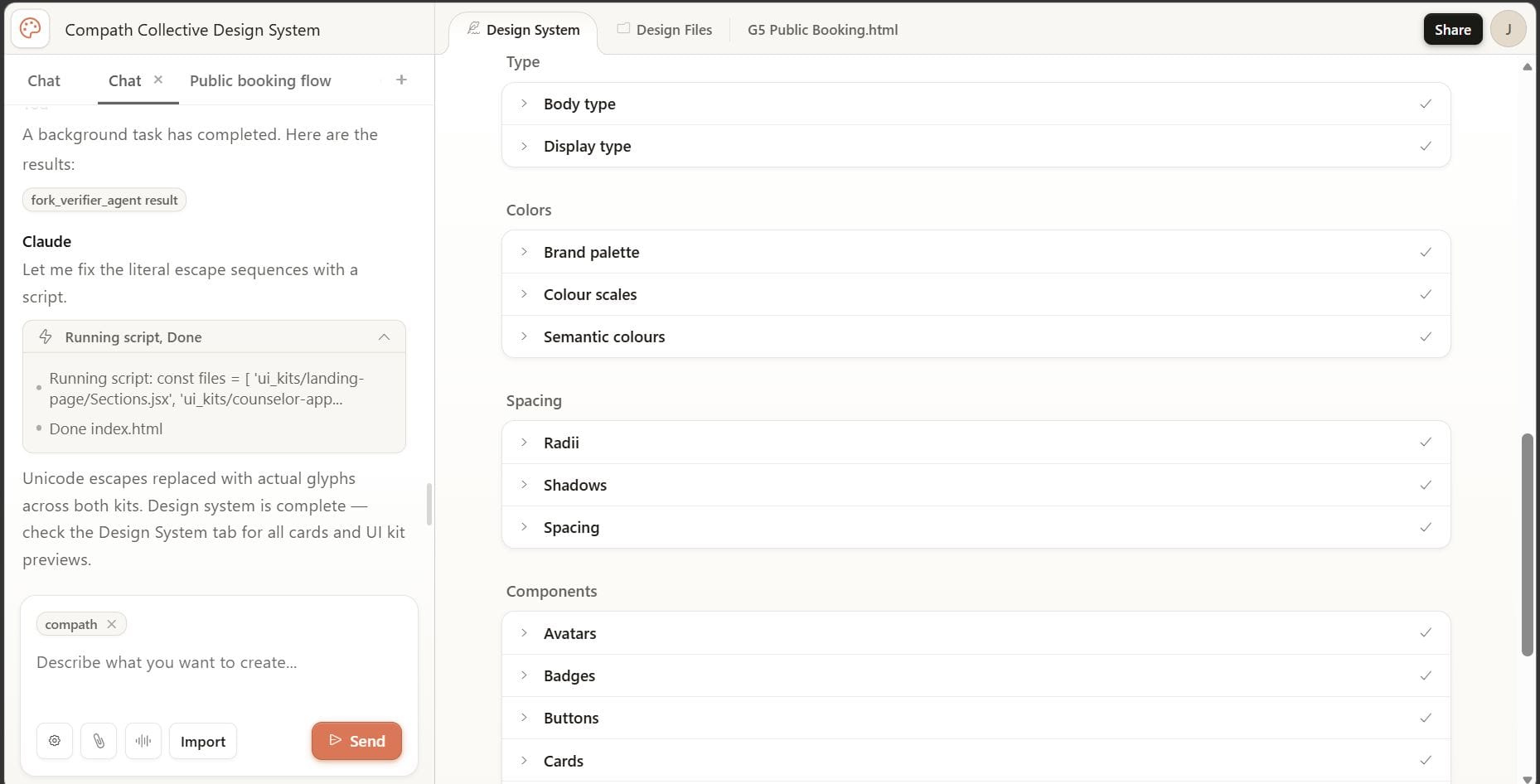Screen dimensions: 1540x784
Task: Toggle the Shadows completion checkmark
Action: click(x=1425, y=485)
